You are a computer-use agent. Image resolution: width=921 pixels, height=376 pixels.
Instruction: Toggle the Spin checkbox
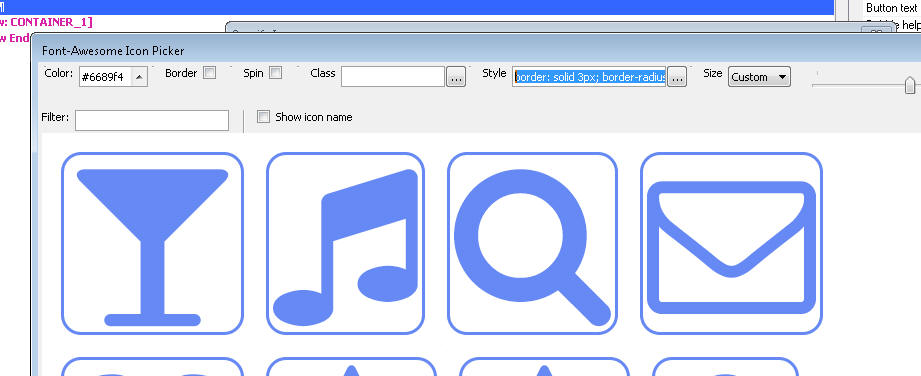coord(275,73)
